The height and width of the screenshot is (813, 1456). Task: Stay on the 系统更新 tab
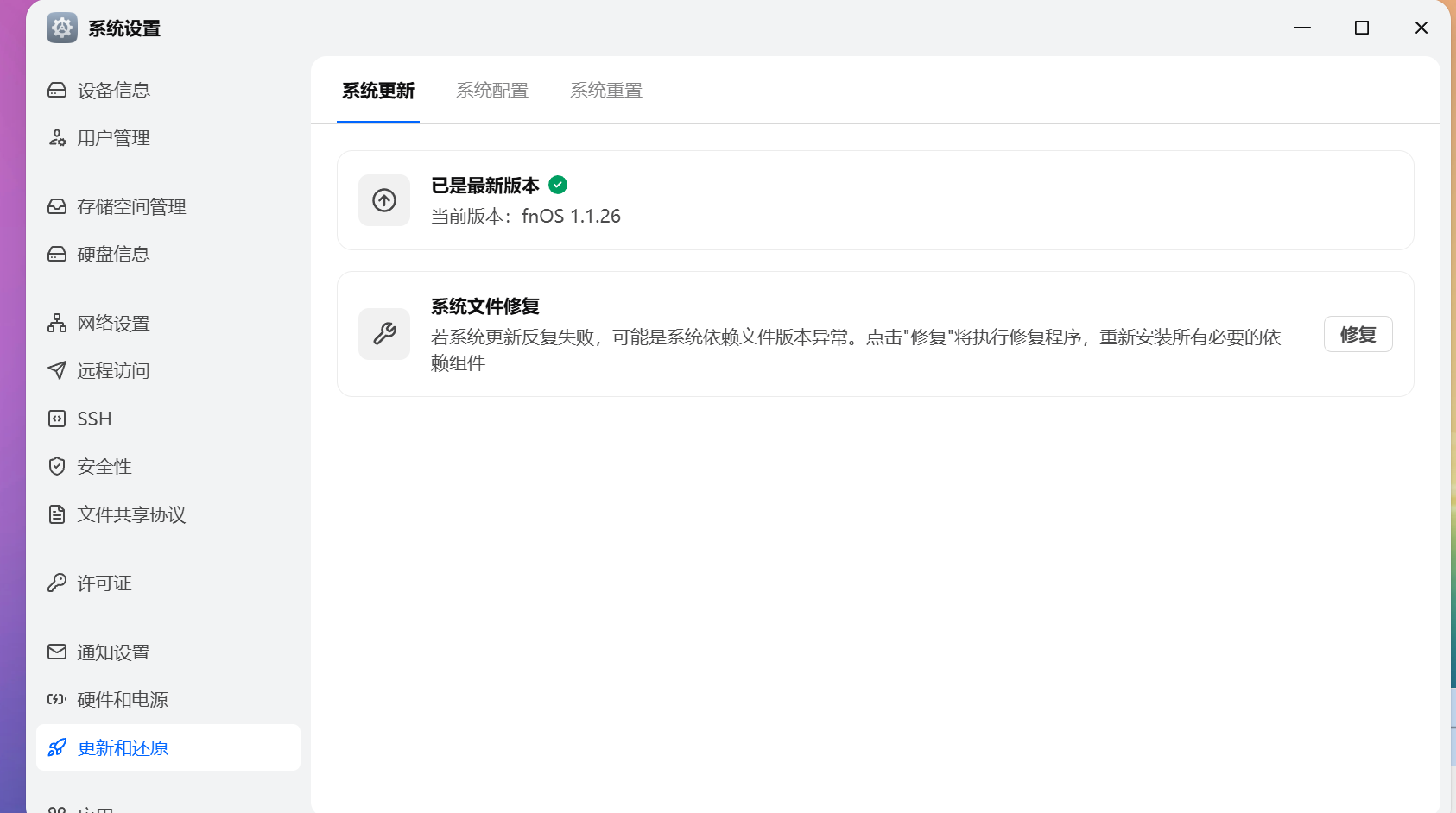(378, 90)
